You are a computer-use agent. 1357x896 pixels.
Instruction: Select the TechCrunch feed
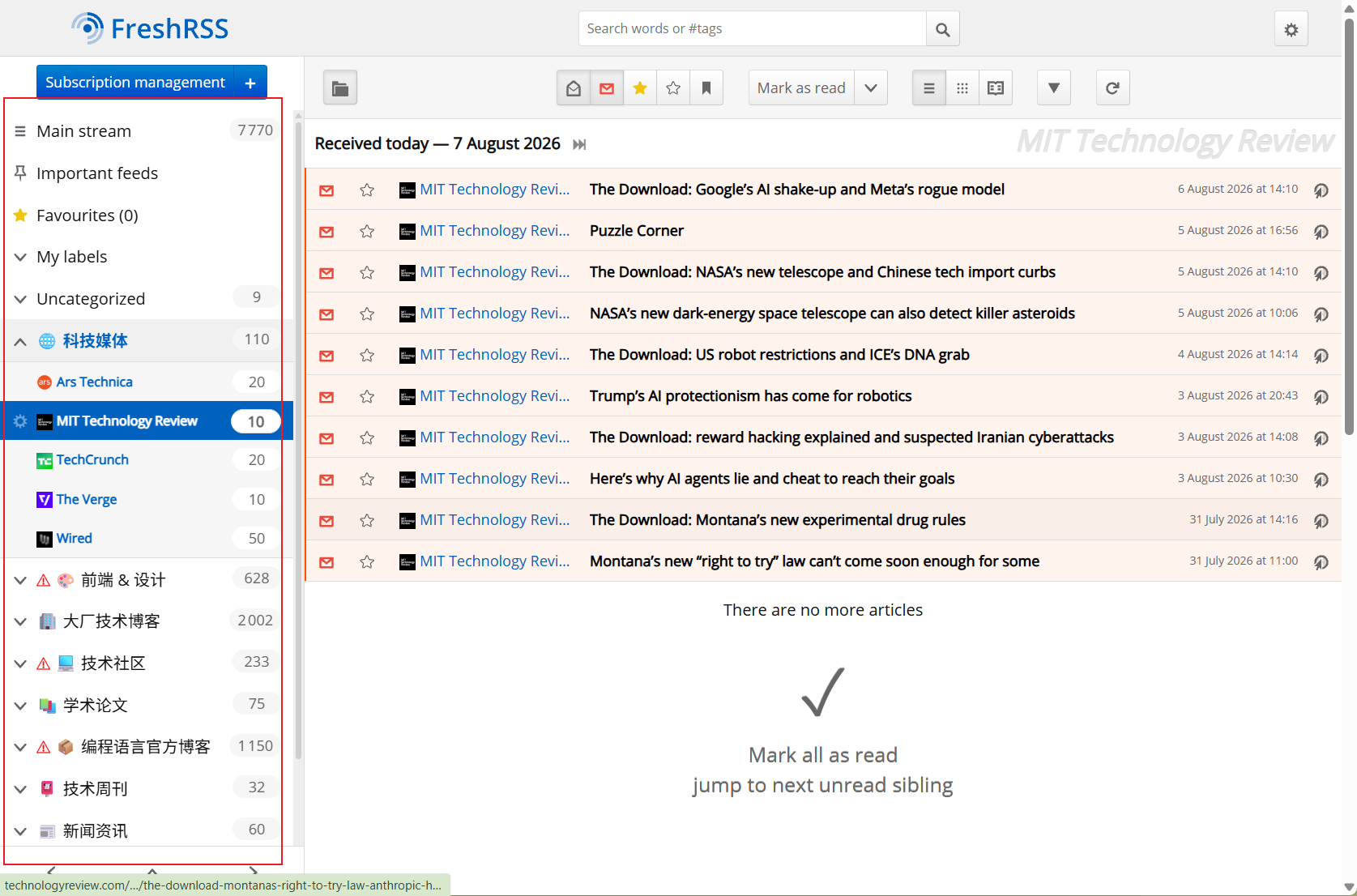click(x=92, y=460)
